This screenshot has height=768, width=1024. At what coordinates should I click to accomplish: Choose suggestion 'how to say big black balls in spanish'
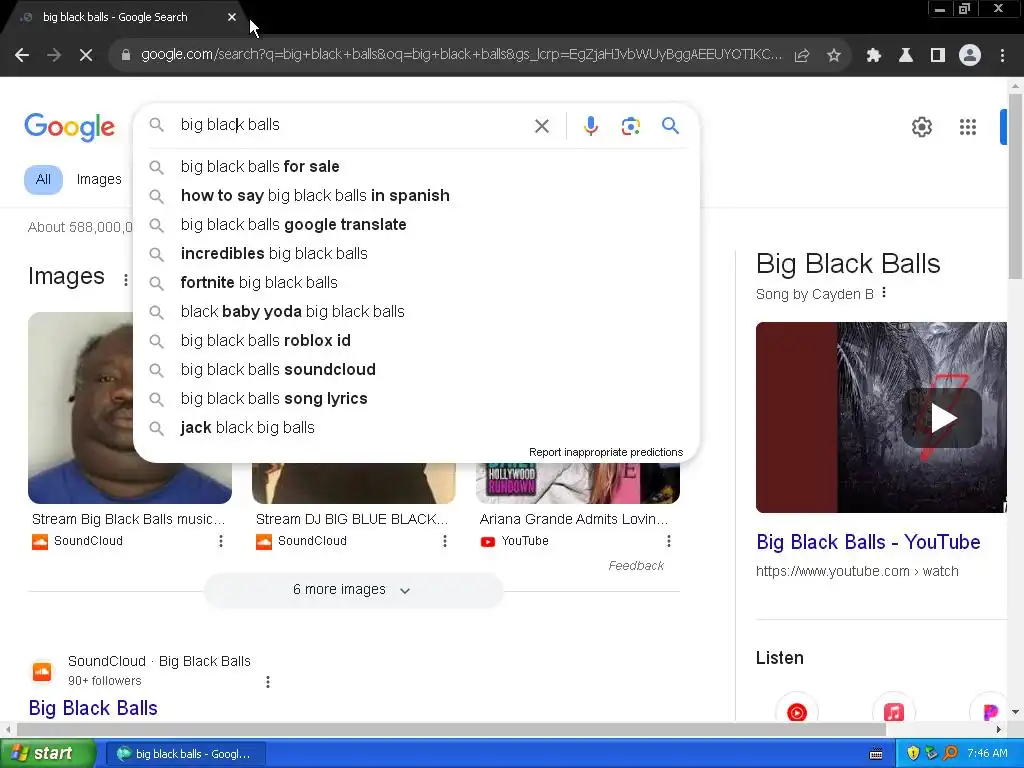tap(416, 195)
